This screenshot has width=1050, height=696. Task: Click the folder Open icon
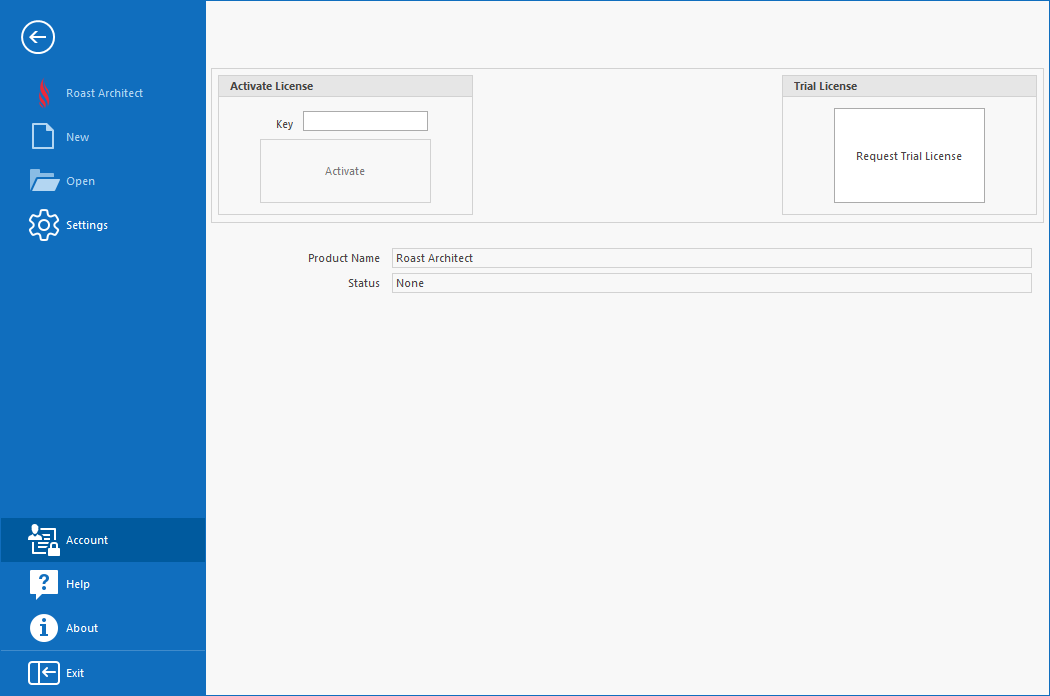[44, 181]
